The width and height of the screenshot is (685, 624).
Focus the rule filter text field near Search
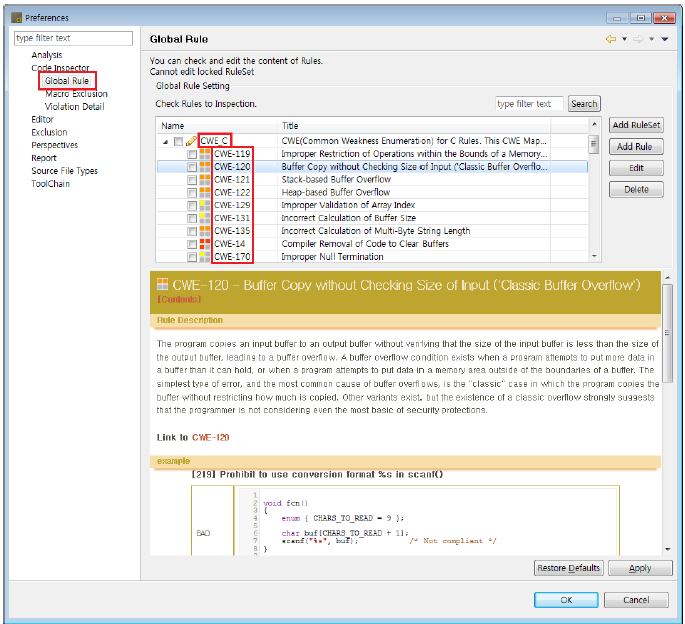pos(529,104)
